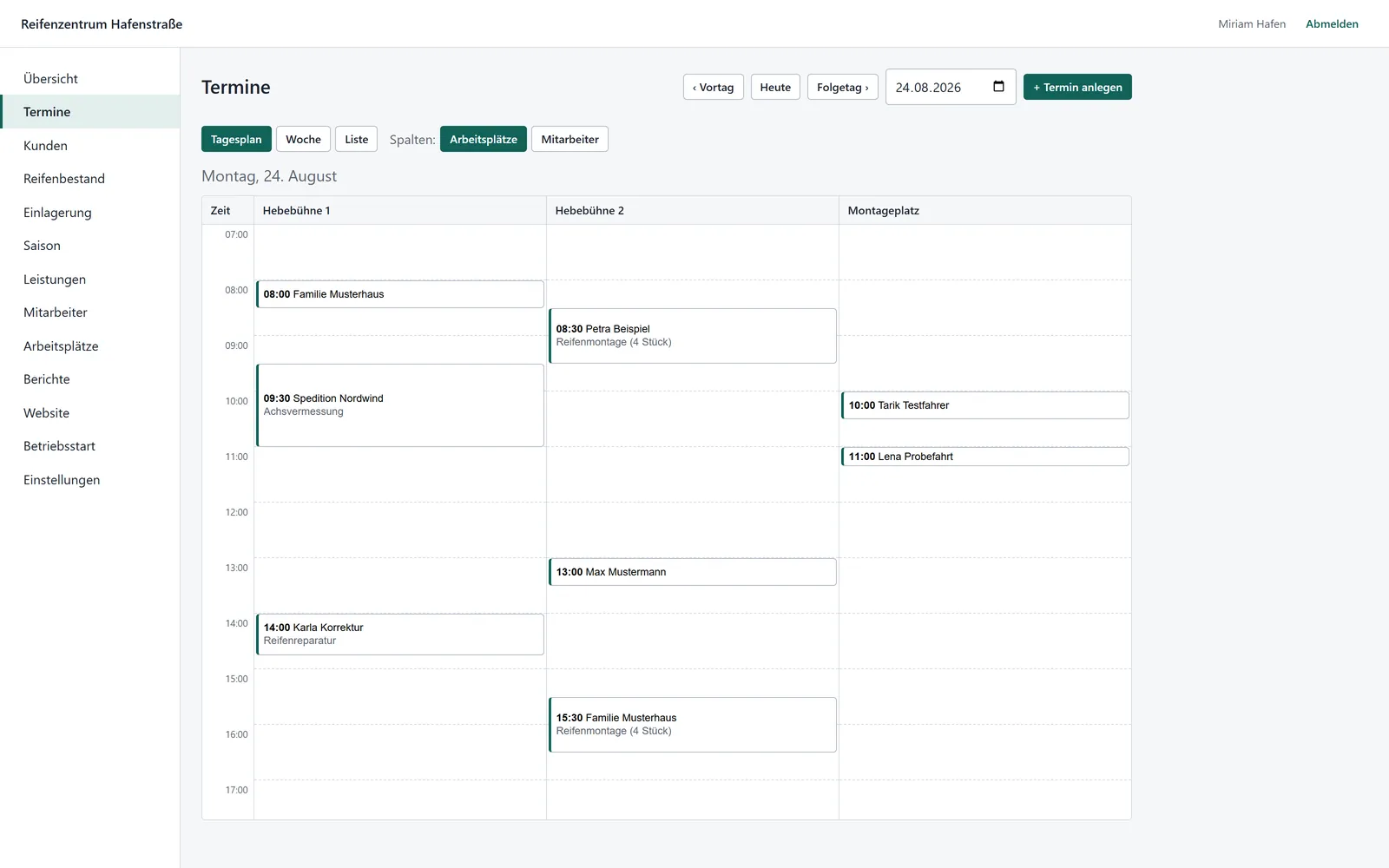
Task: Open Betriebsstart in the sidebar
Action: [90, 446]
